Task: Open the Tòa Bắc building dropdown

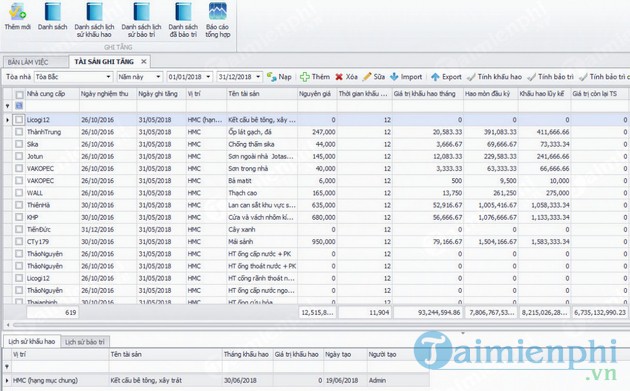Action: pos(108,77)
